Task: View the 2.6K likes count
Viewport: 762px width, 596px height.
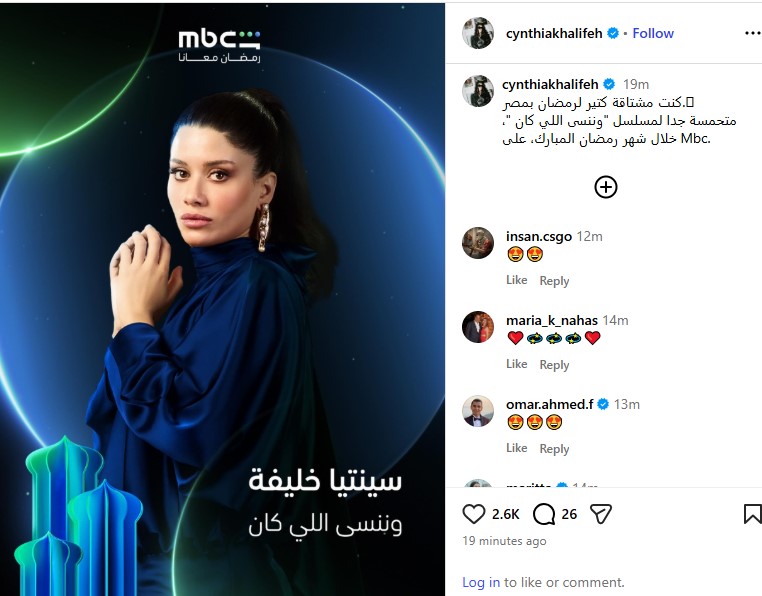Action: [x=505, y=514]
